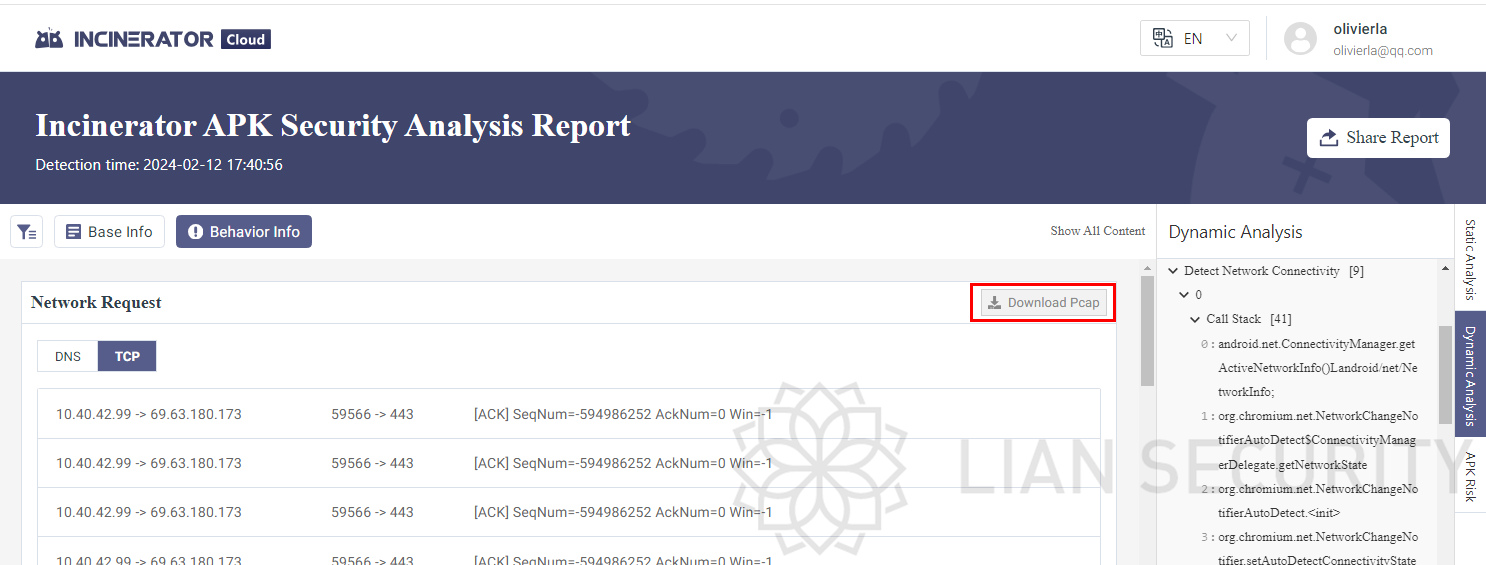Collapse the Detect Network Connectivity node
Image resolution: width=1486 pixels, height=565 pixels.
1174,271
